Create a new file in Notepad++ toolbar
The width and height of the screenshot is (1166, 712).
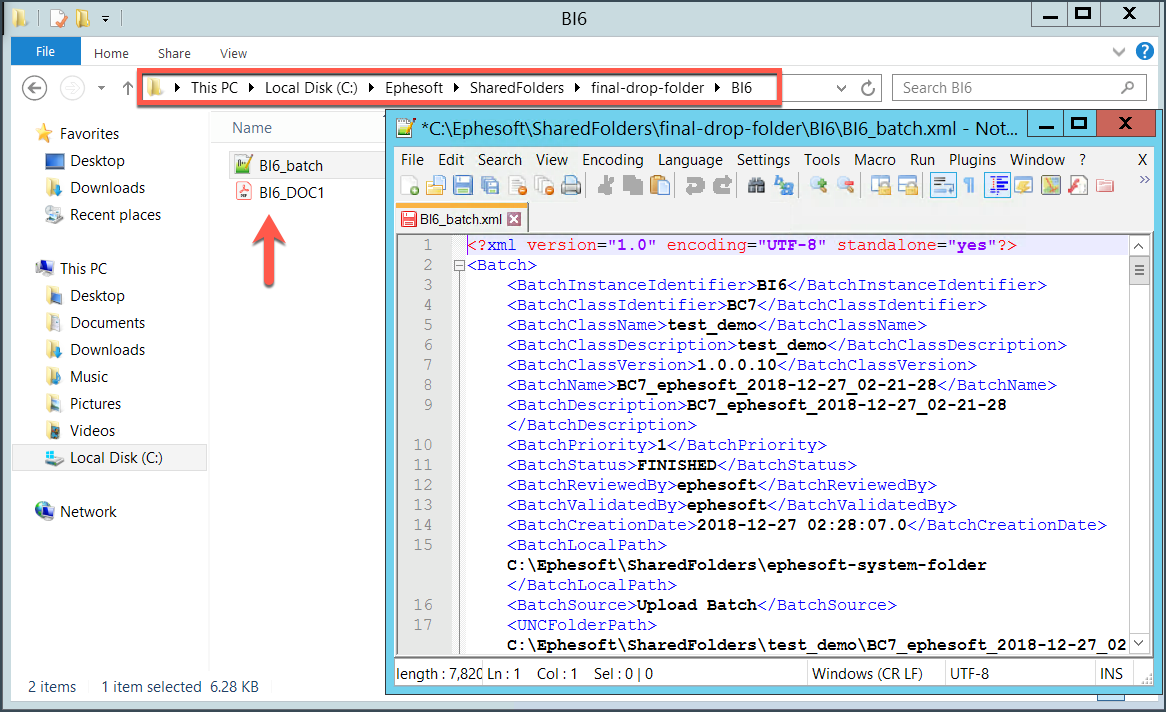(410, 185)
